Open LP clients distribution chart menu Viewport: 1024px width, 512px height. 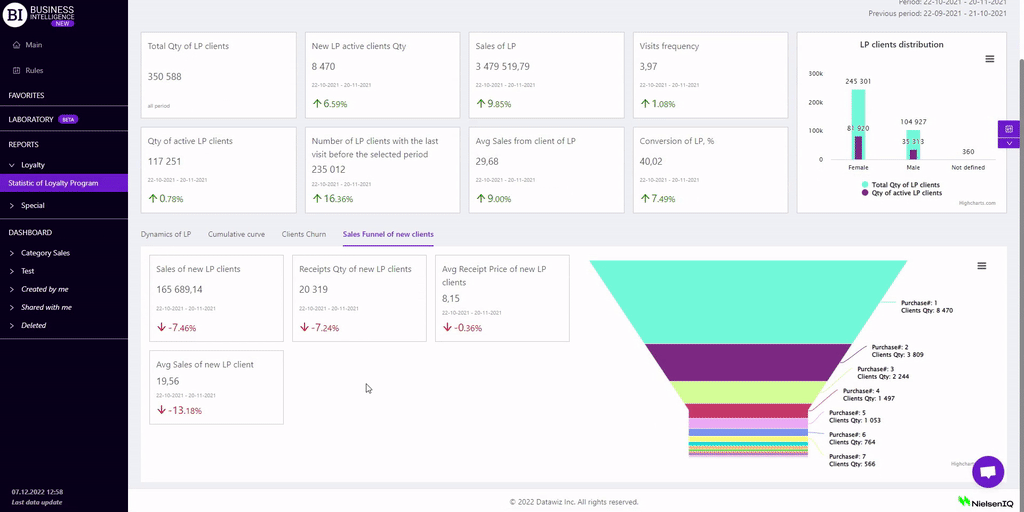click(x=989, y=59)
